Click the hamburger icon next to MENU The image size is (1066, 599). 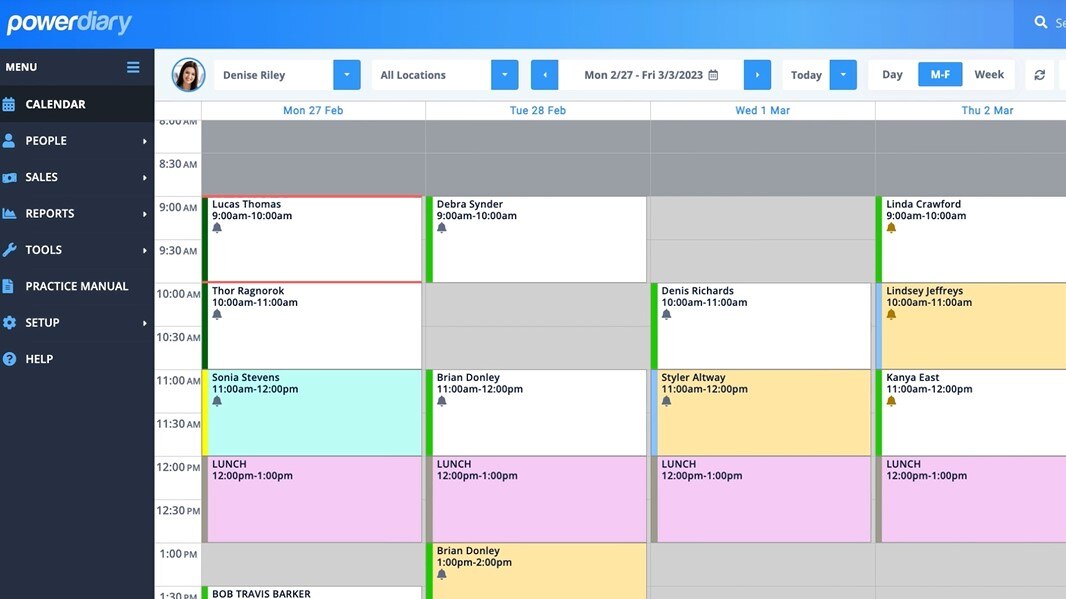(133, 66)
